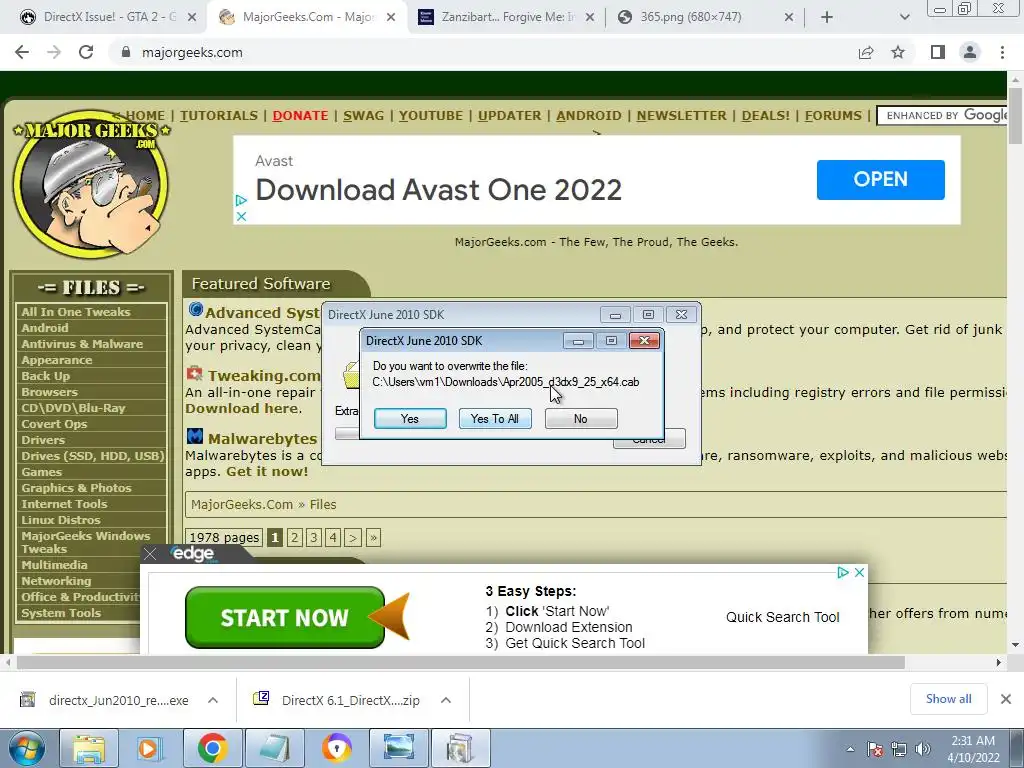Screen dimensions: 1024x768
Task: Open the FORUMS nav link
Action: (833, 116)
